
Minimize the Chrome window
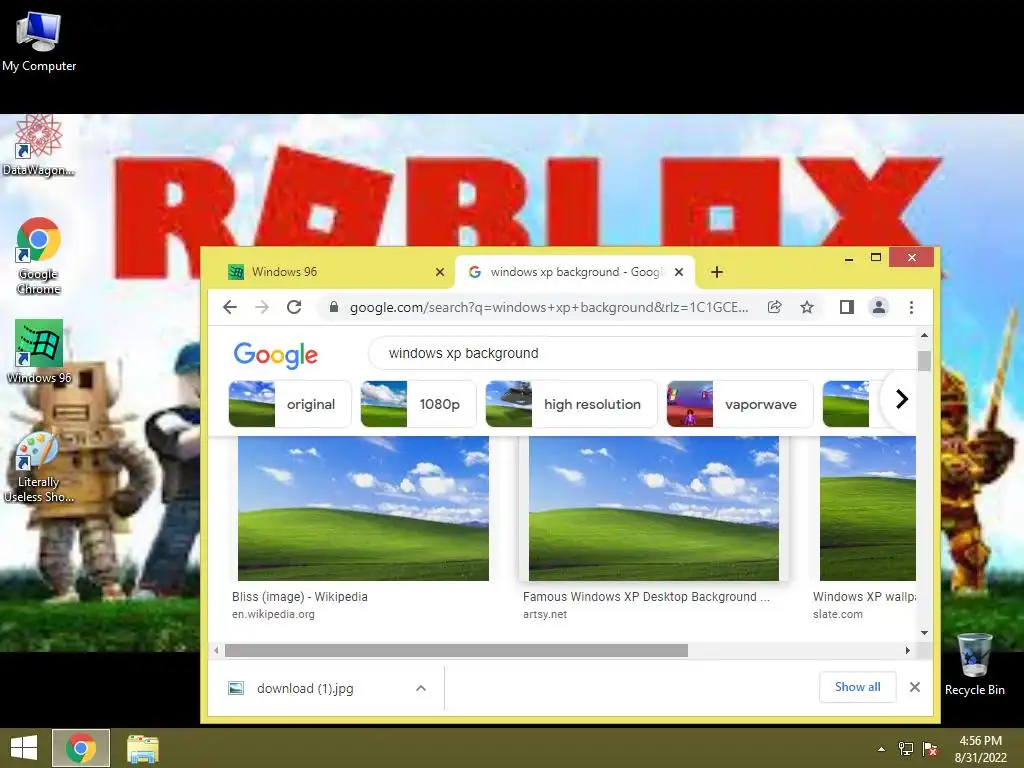849,259
